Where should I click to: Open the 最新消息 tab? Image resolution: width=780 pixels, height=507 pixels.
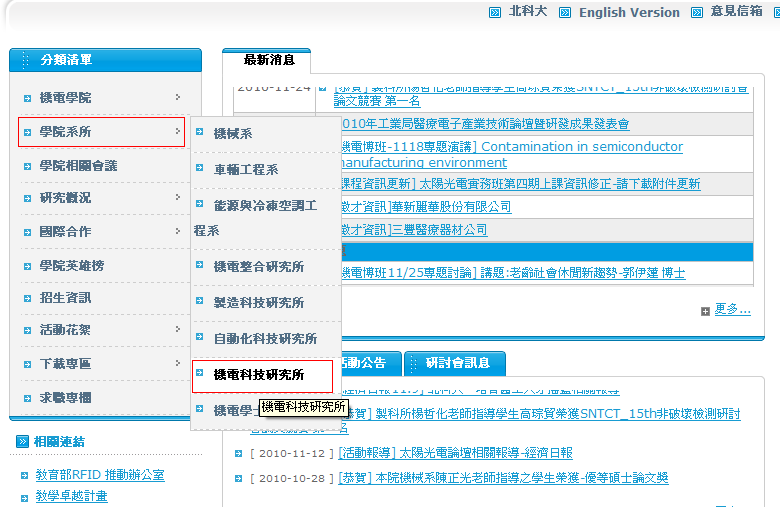pos(269,60)
